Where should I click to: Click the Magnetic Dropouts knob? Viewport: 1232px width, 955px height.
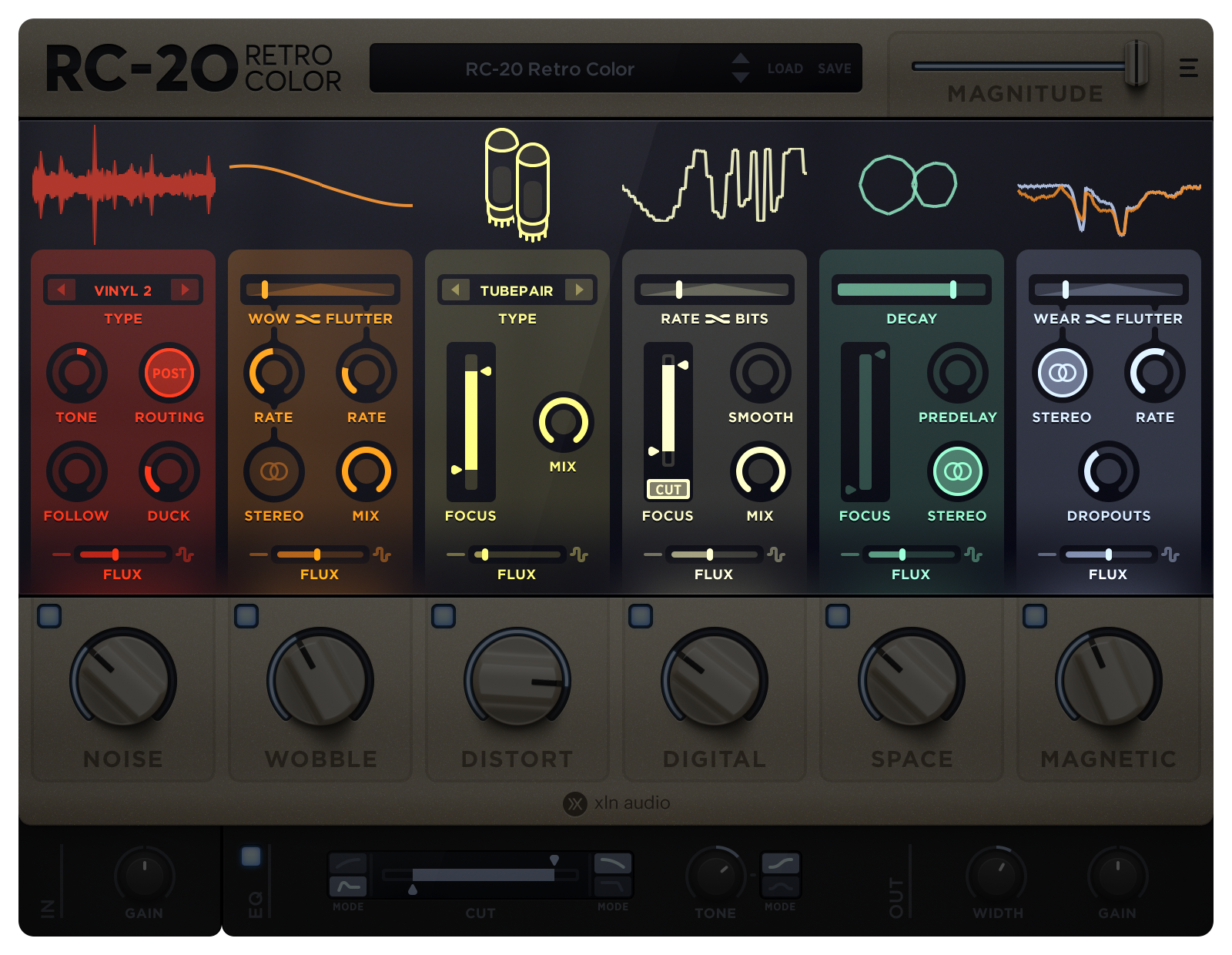coord(1109,471)
